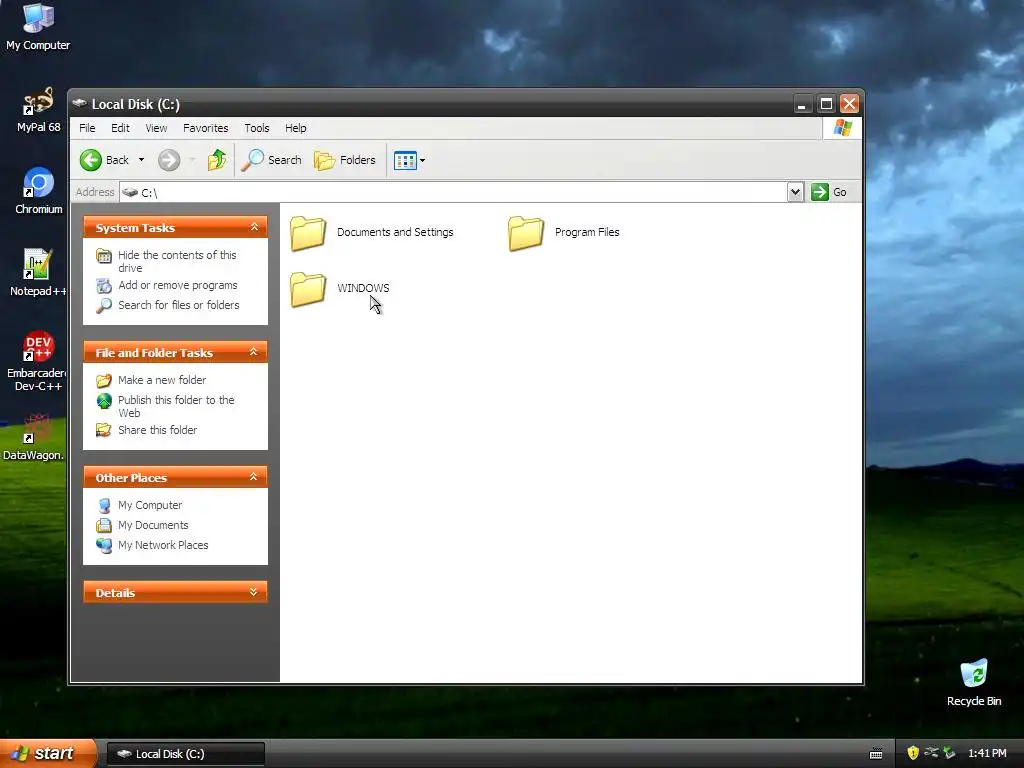Go to My Documents in Other Places
This screenshot has width=1024, height=768.
click(153, 525)
